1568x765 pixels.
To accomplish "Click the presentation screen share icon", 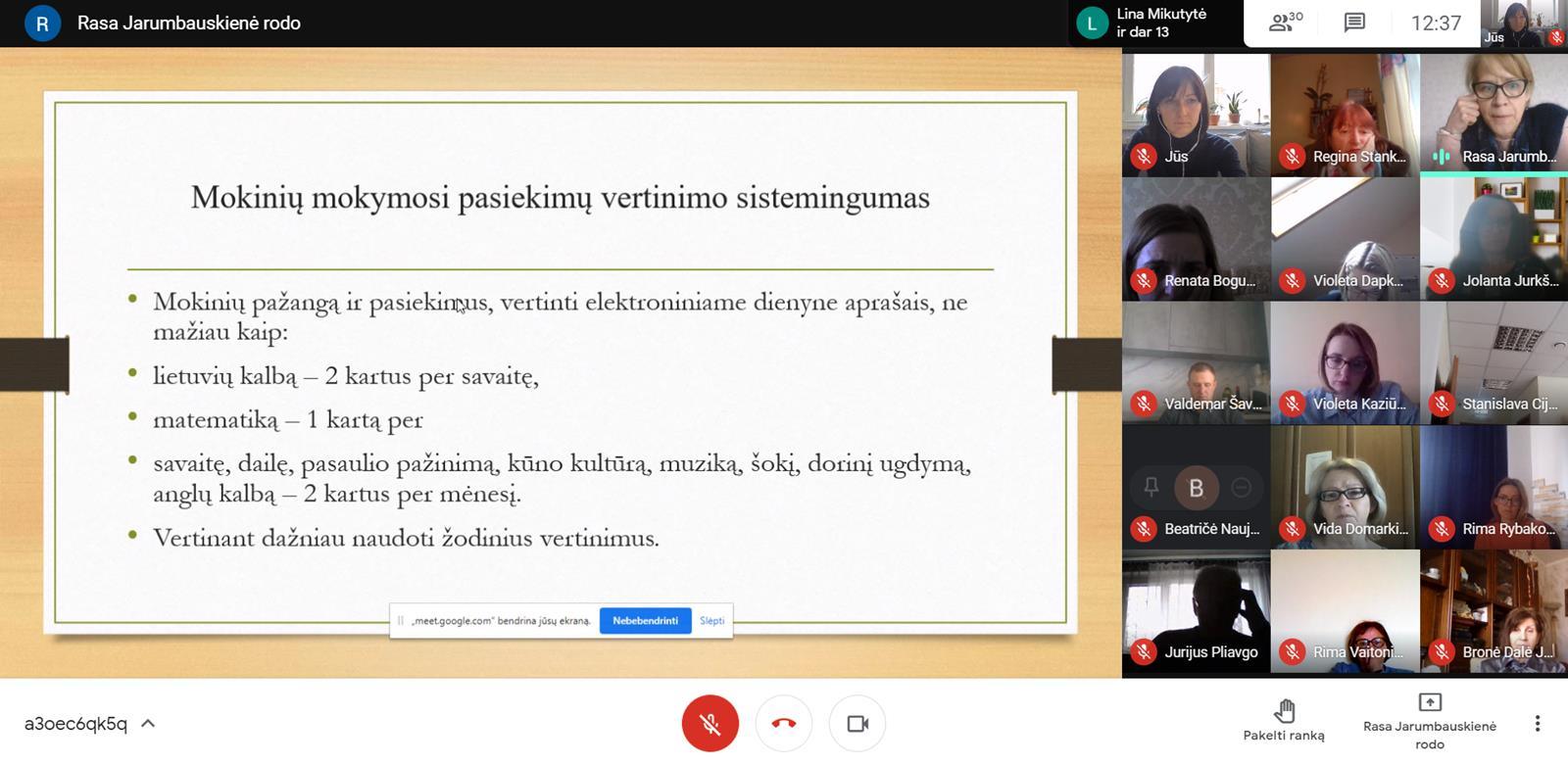I will point(1429,702).
